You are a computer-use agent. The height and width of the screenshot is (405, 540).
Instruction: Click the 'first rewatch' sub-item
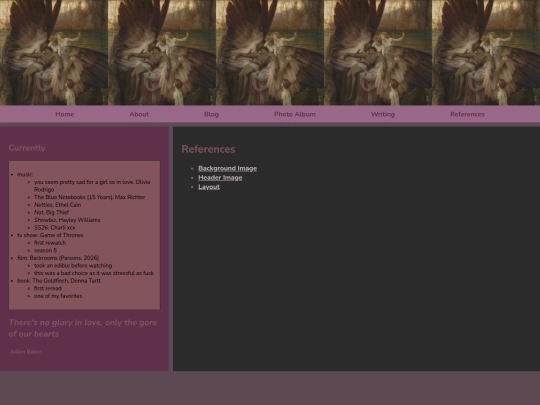coord(50,243)
